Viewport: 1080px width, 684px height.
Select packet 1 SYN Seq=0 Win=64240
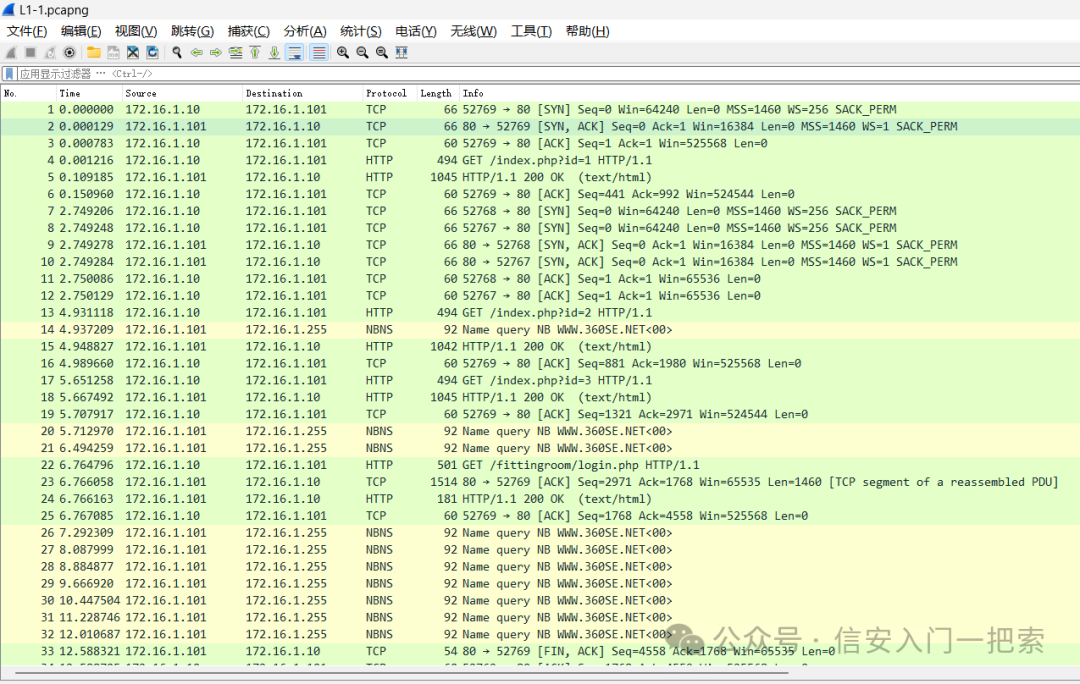pos(540,110)
